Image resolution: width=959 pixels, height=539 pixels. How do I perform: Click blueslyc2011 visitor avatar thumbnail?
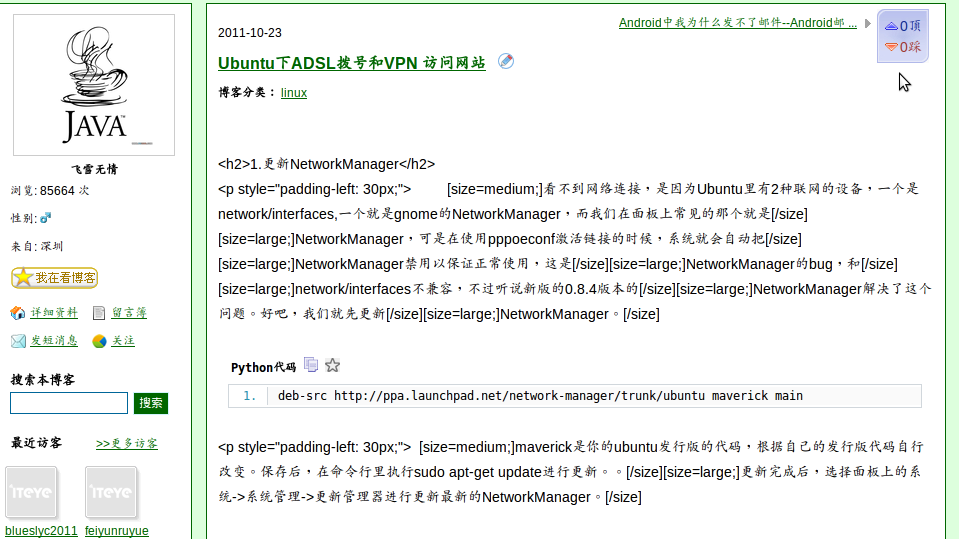point(31,492)
